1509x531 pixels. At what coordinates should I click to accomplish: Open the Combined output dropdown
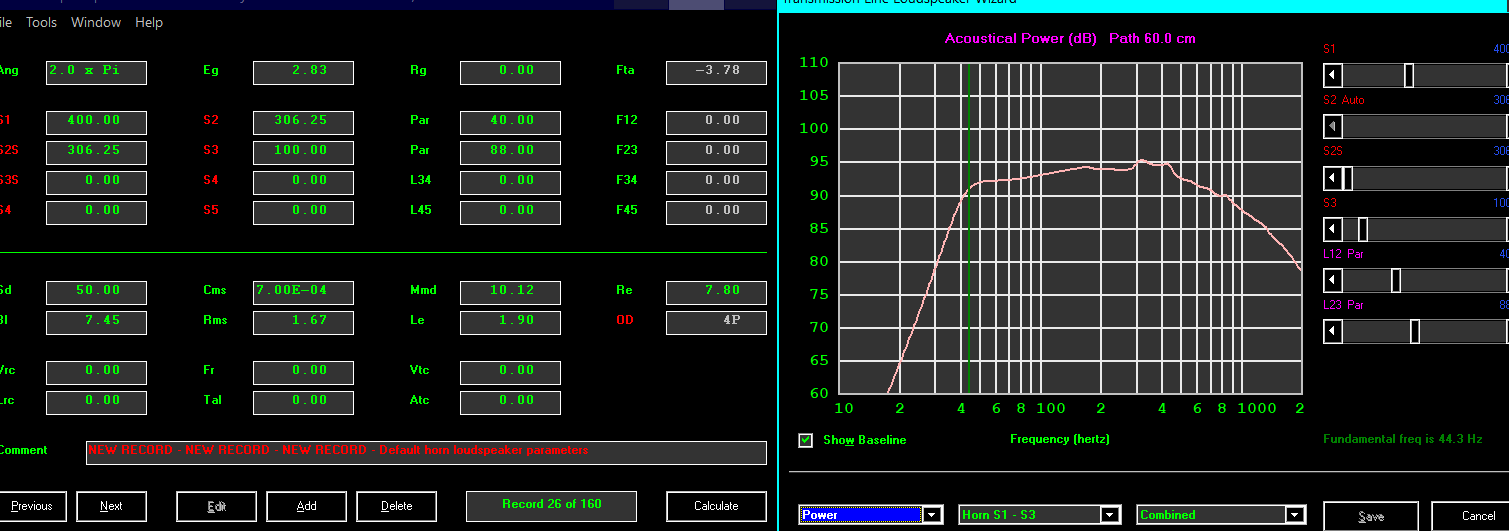click(1296, 515)
